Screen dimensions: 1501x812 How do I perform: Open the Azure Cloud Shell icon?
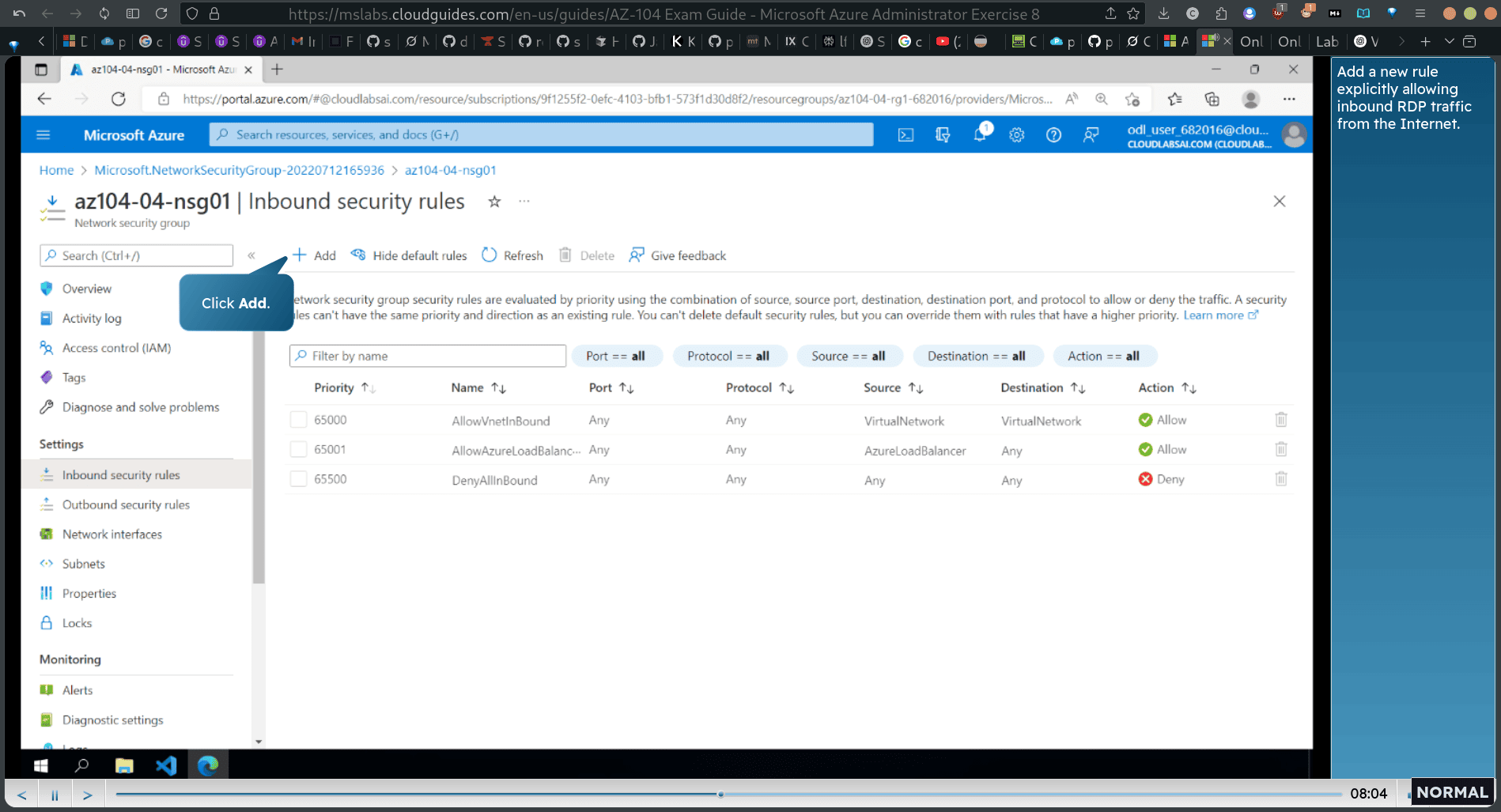906,135
